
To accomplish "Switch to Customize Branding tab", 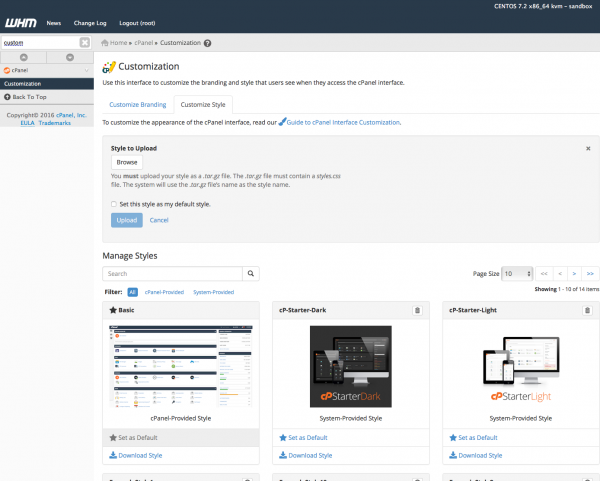I will [138, 104].
